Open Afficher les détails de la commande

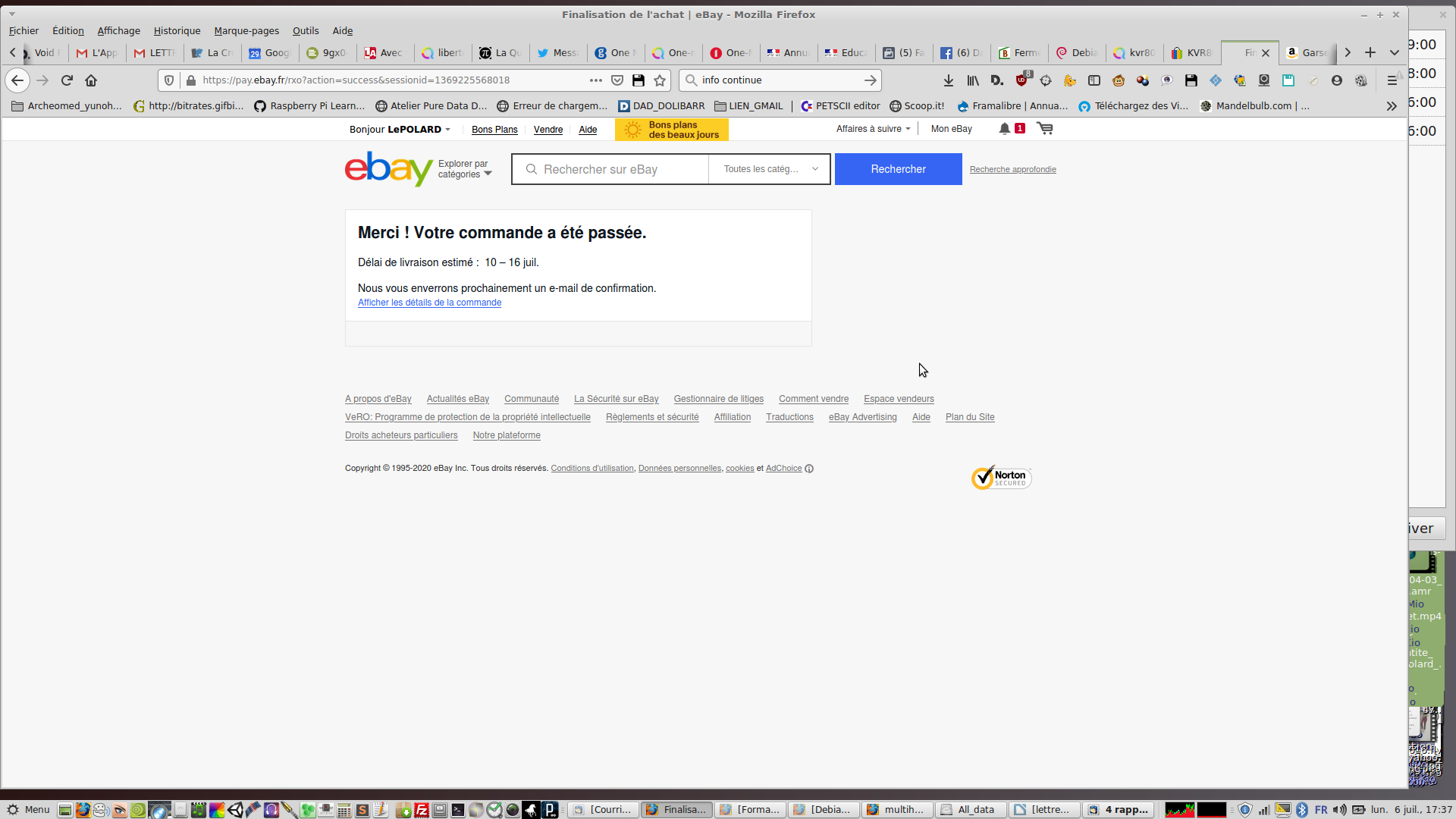coord(429,303)
